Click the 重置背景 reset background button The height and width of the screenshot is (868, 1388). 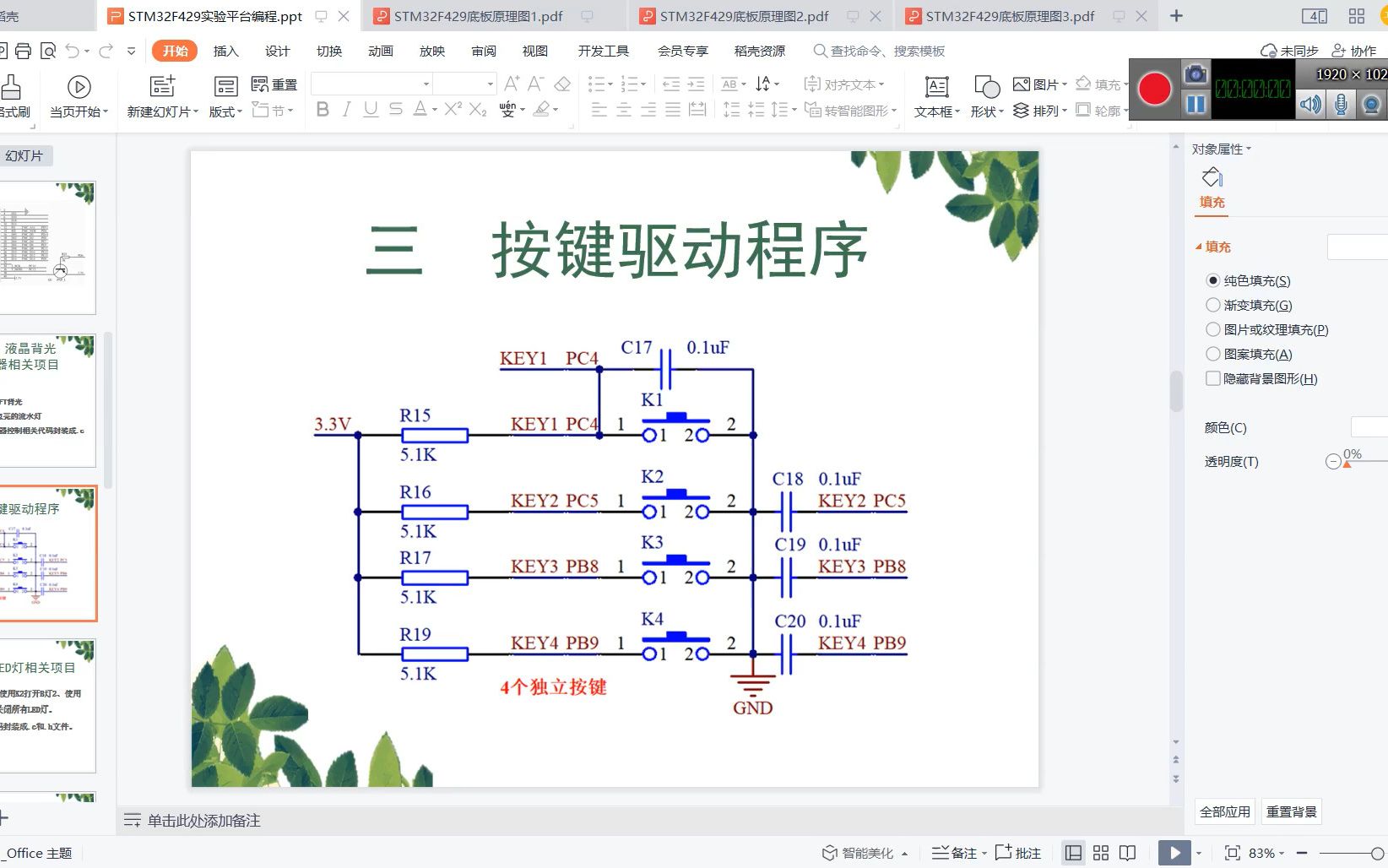coord(1291,811)
